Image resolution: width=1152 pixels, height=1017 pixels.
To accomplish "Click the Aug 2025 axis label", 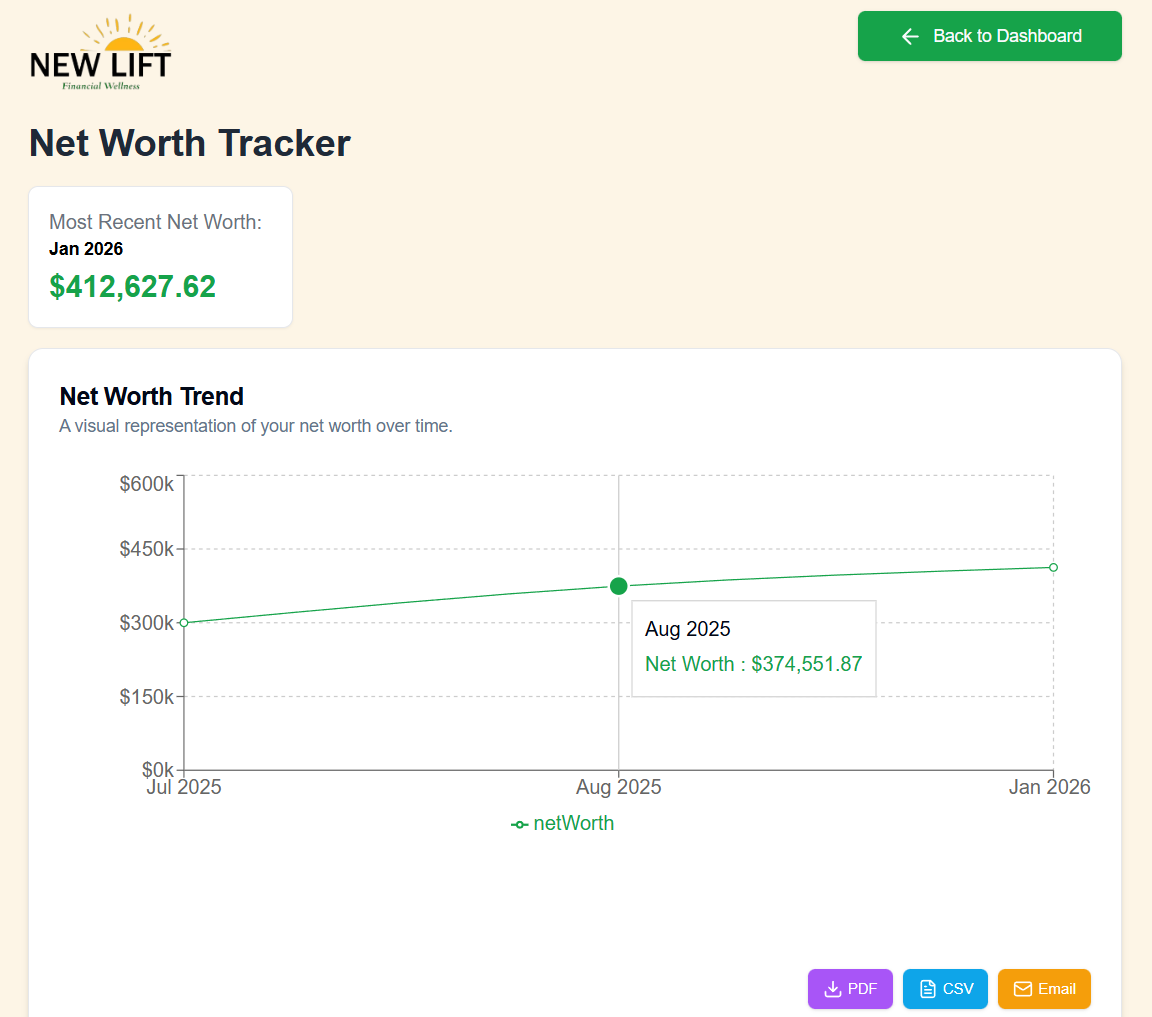I will point(618,787).
